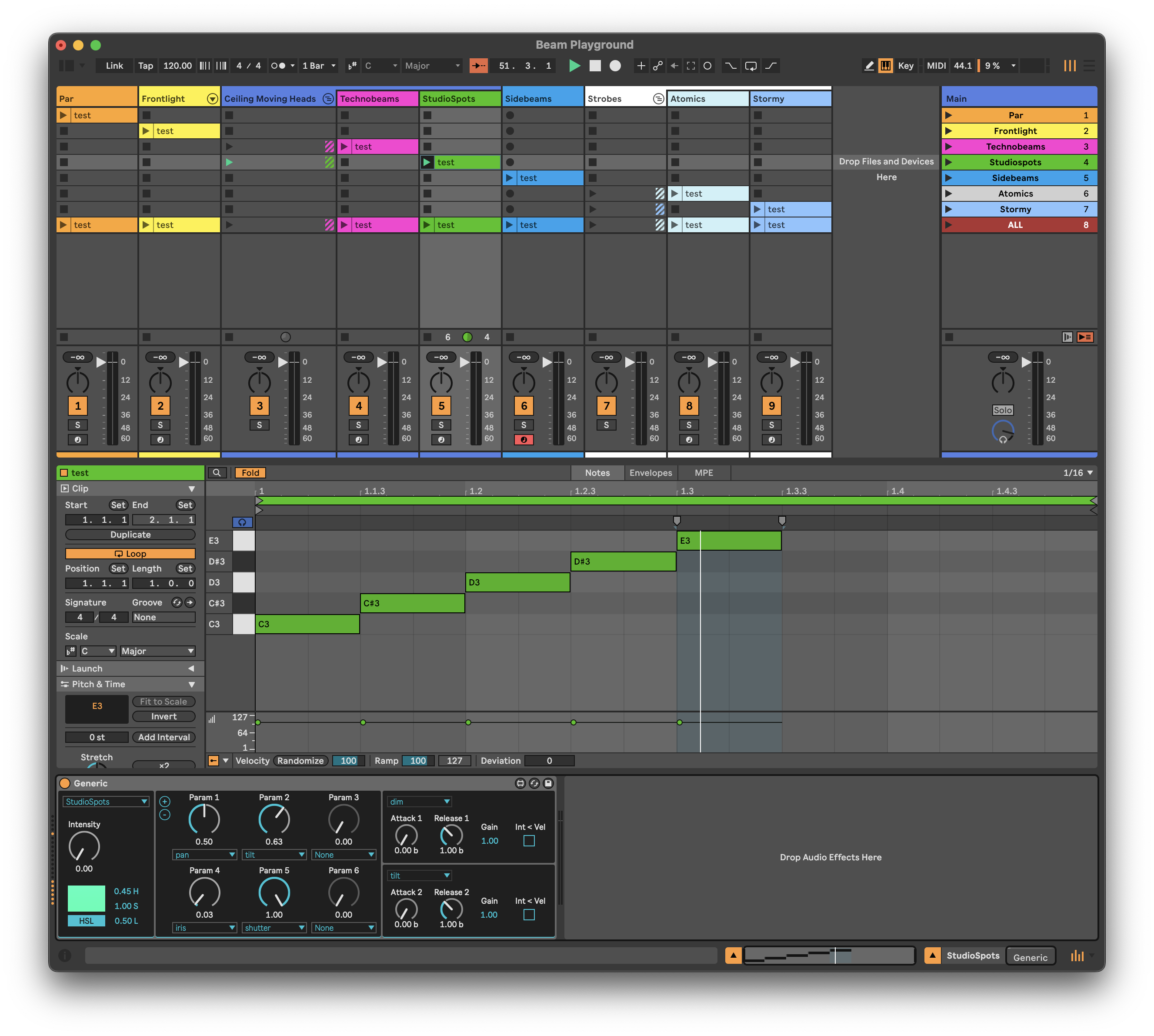
Task: Toggle the Punch-In switch
Action: [x=730, y=66]
